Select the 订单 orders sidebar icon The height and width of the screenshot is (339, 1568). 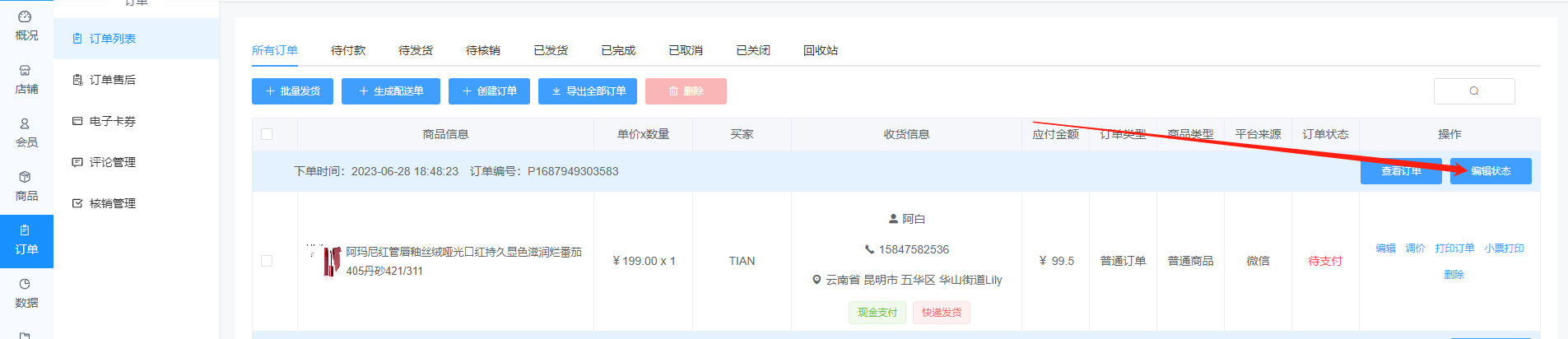(26, 240)
